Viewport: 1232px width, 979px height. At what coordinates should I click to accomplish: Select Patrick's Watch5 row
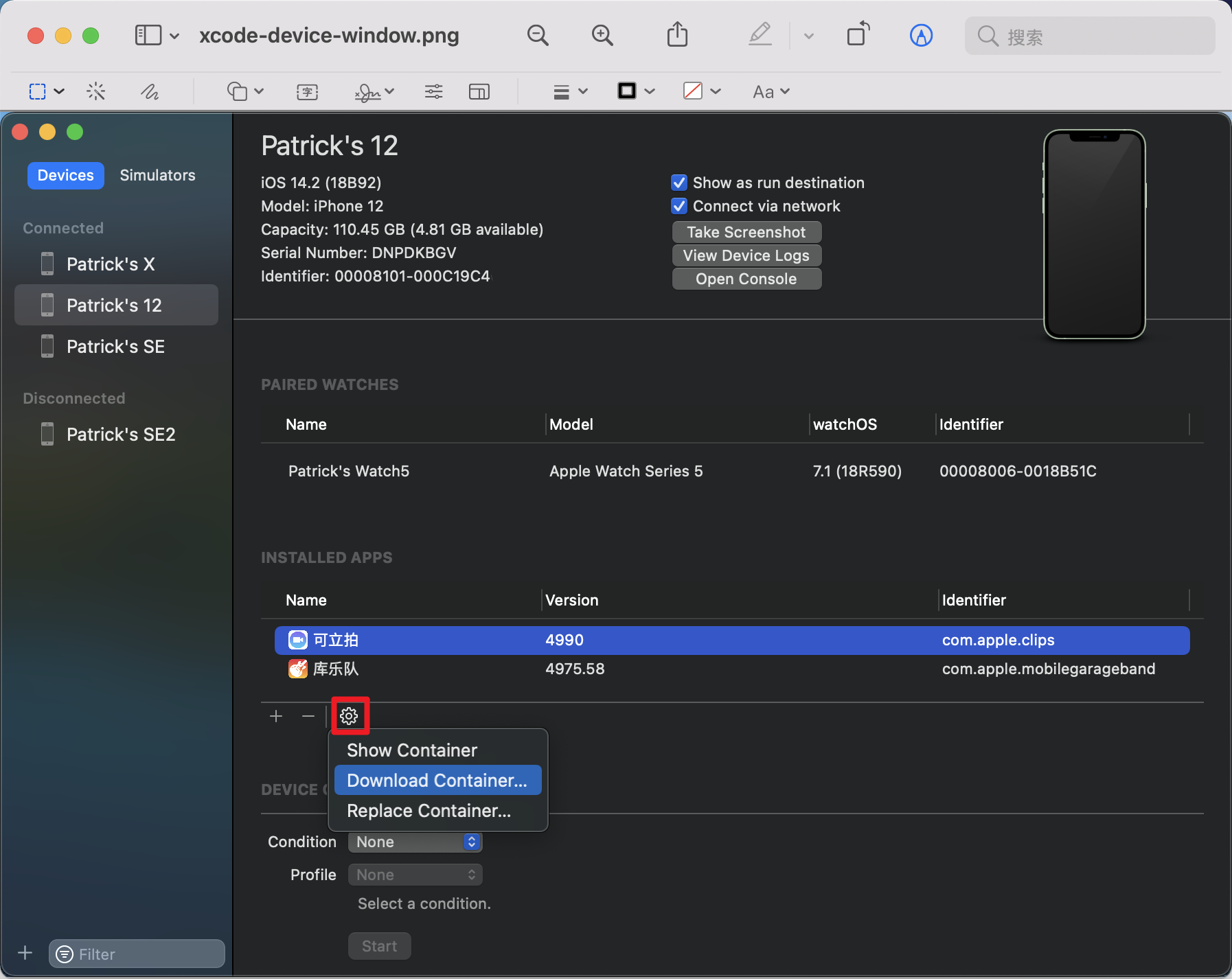click(732, 471)
